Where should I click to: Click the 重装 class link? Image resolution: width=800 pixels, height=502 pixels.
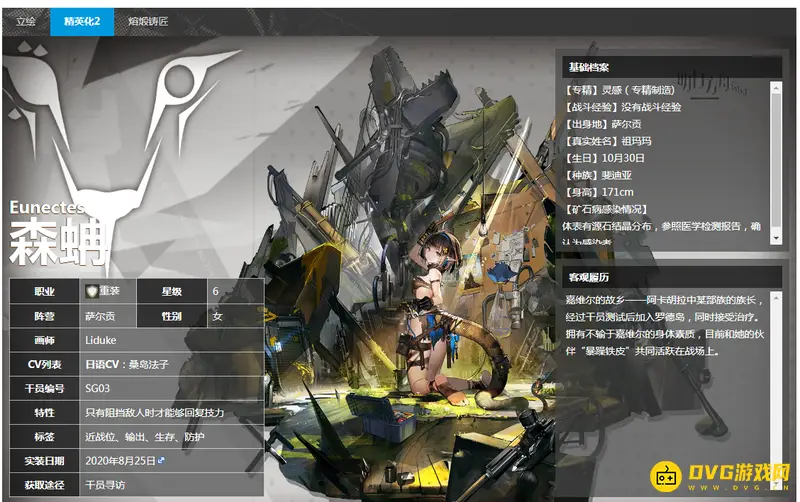[109, 291]
